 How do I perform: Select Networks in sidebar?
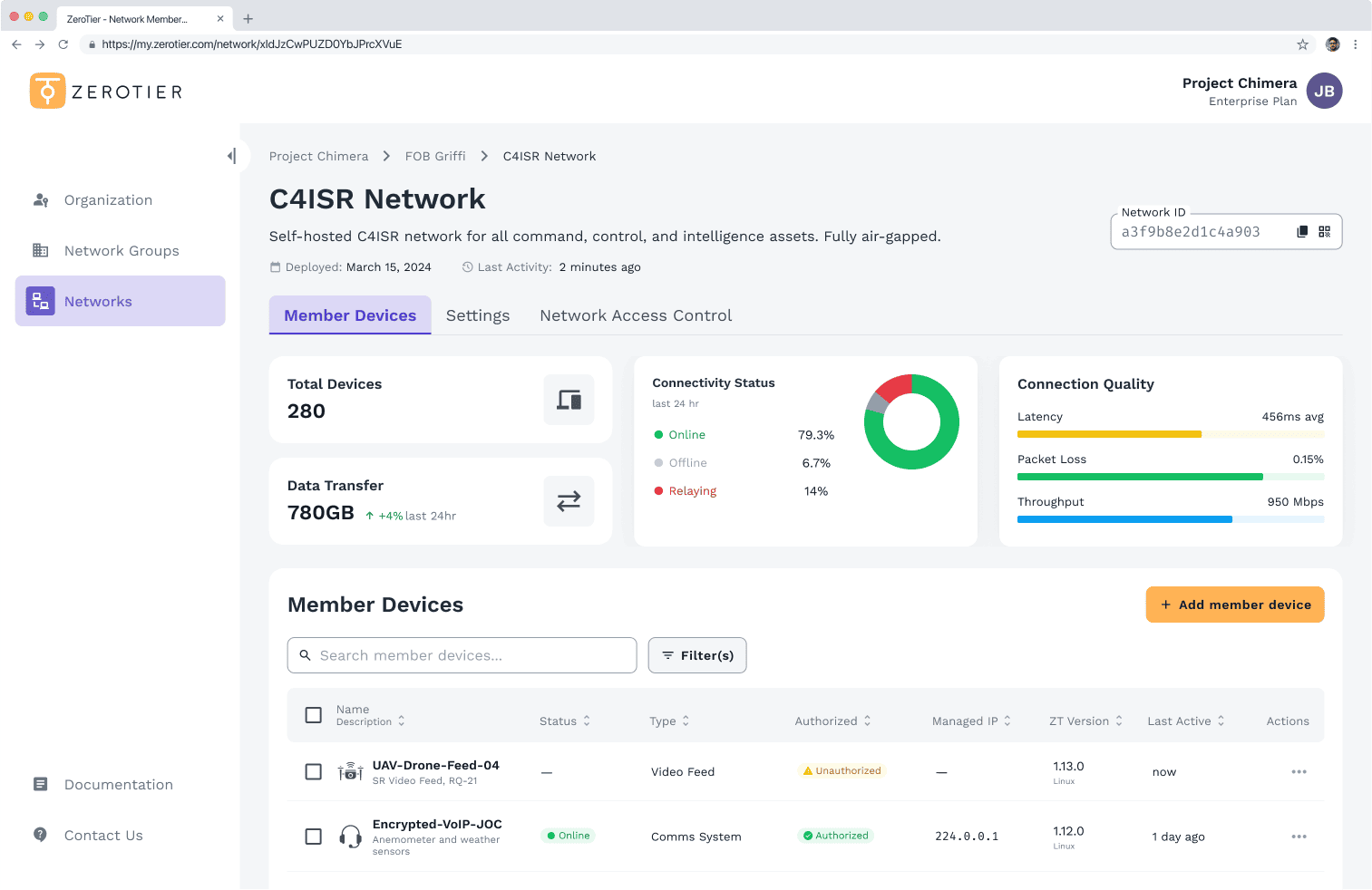tap(121, 301)
